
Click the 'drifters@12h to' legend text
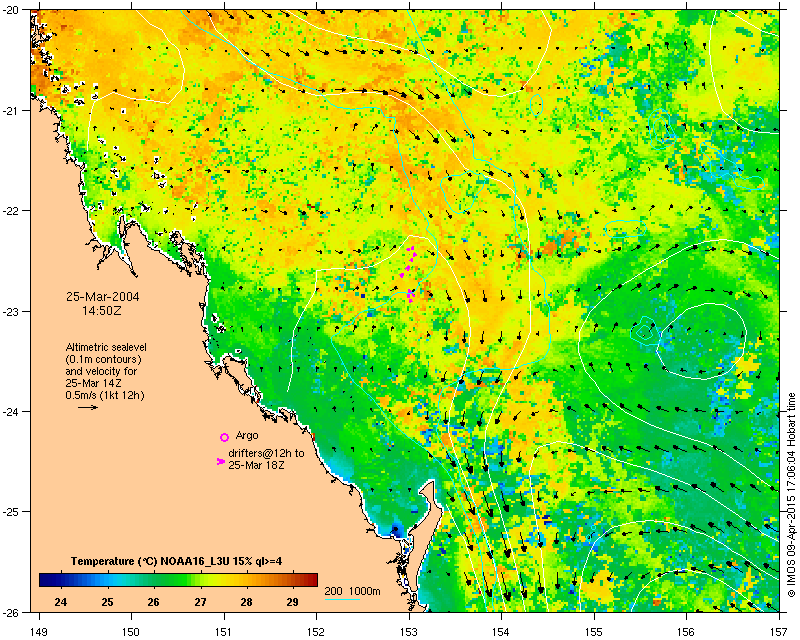266,453
